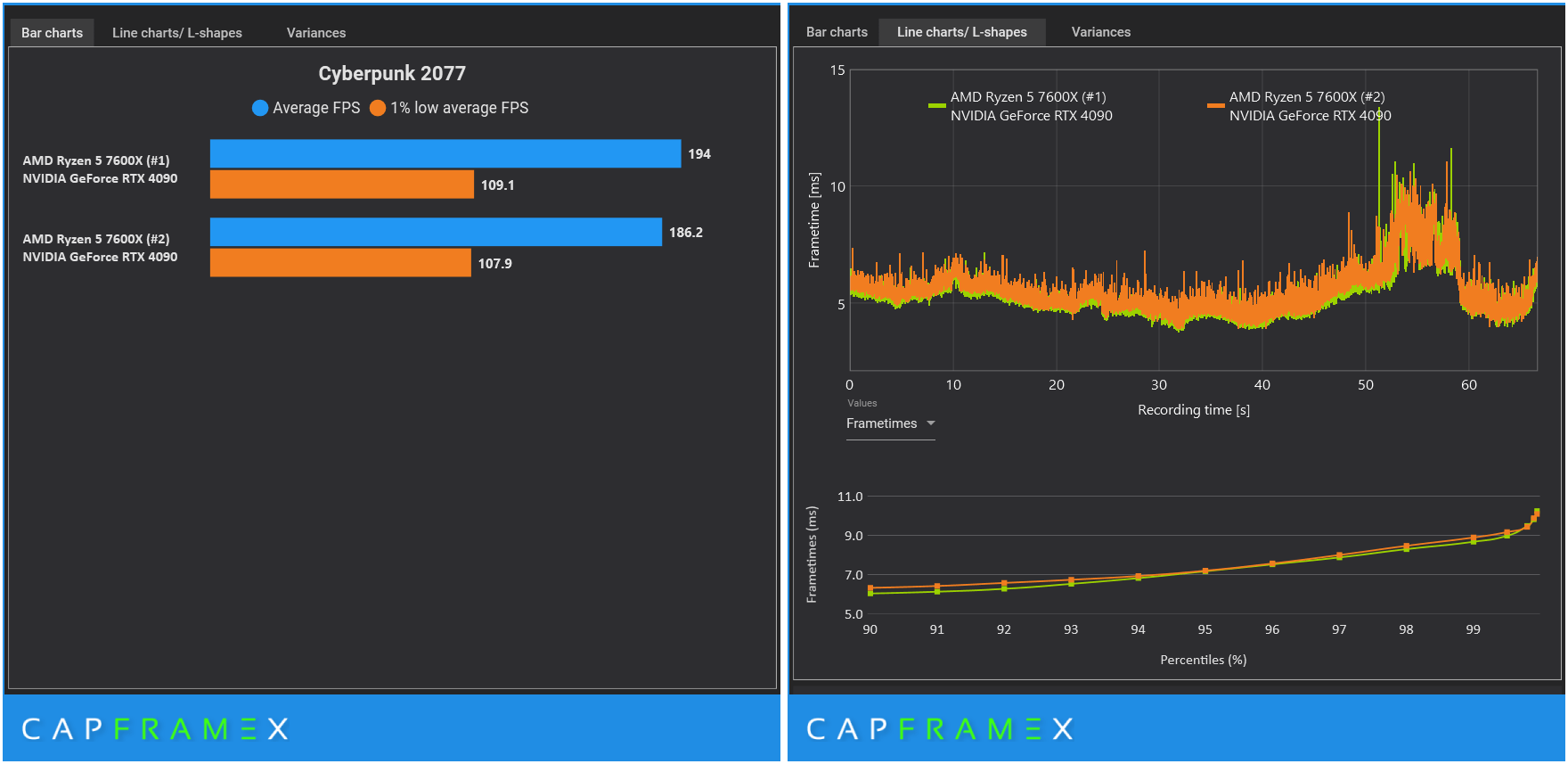Click the CapFrameX logo in right panel
Screen dimensions: 1568x764
[940, 729]
